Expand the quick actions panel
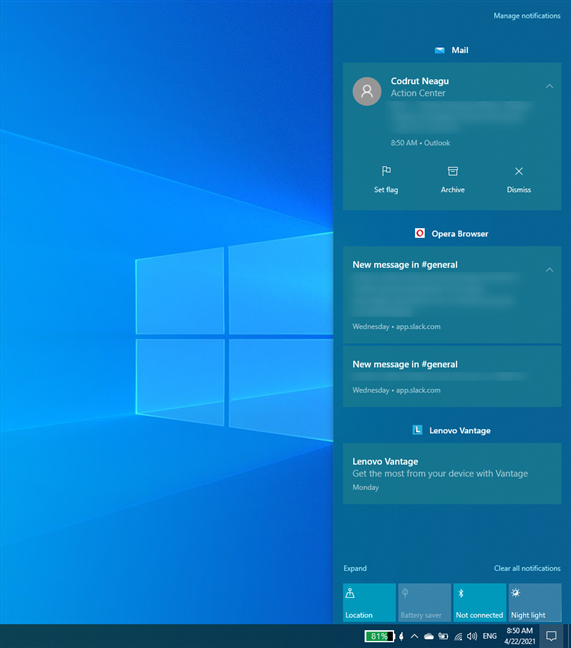Viewport: 571px width, 648px height. tap(355, 568)
